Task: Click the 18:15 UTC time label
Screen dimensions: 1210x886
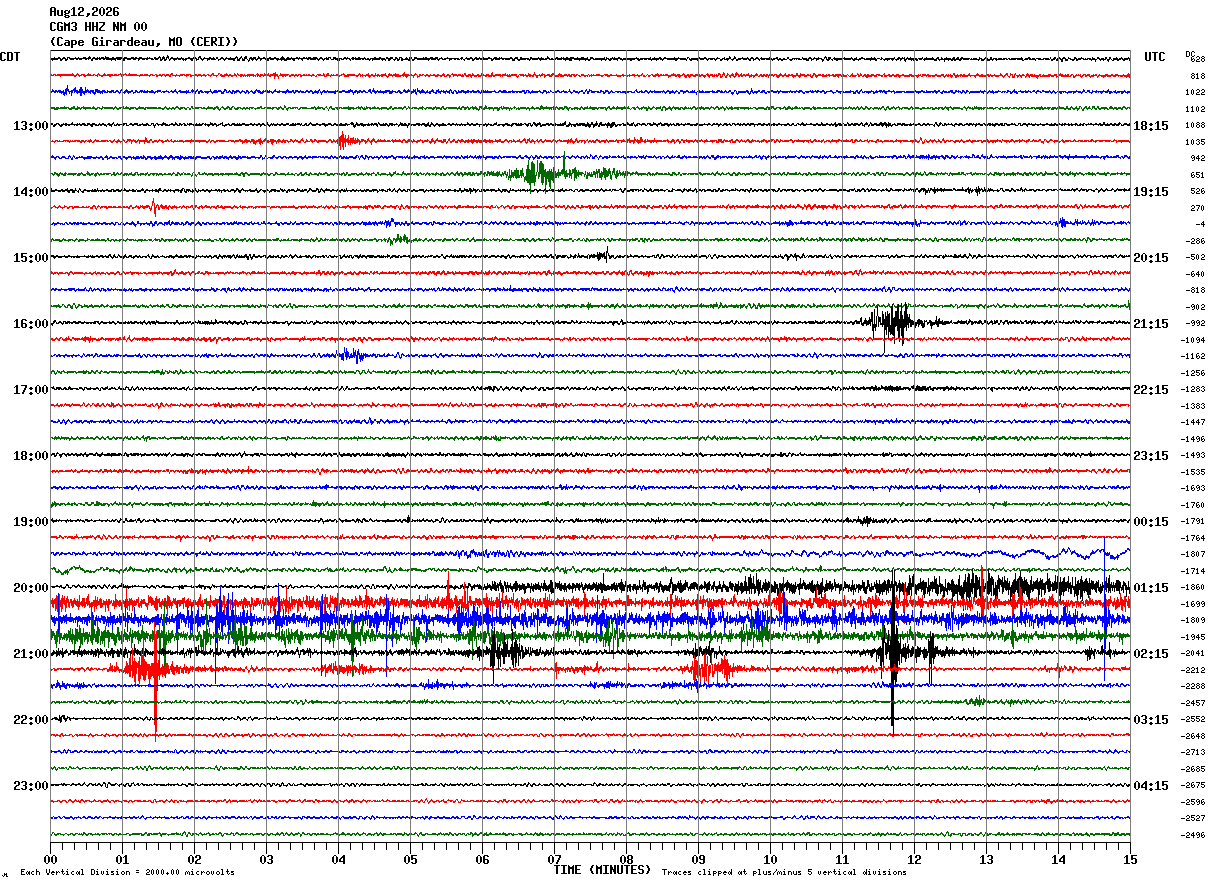Action: pos(1151,126)
